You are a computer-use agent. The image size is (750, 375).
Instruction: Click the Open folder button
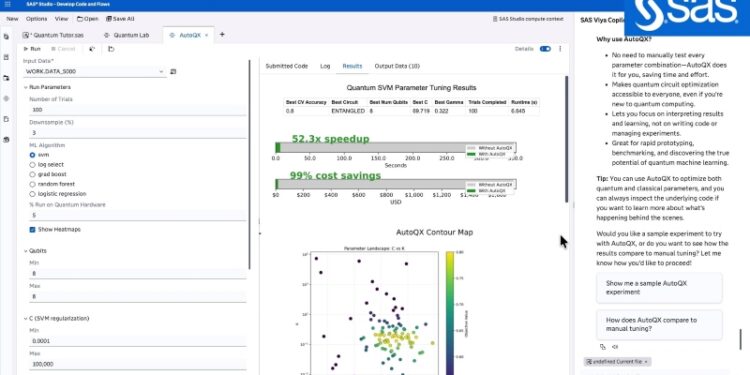pos(88,19)
